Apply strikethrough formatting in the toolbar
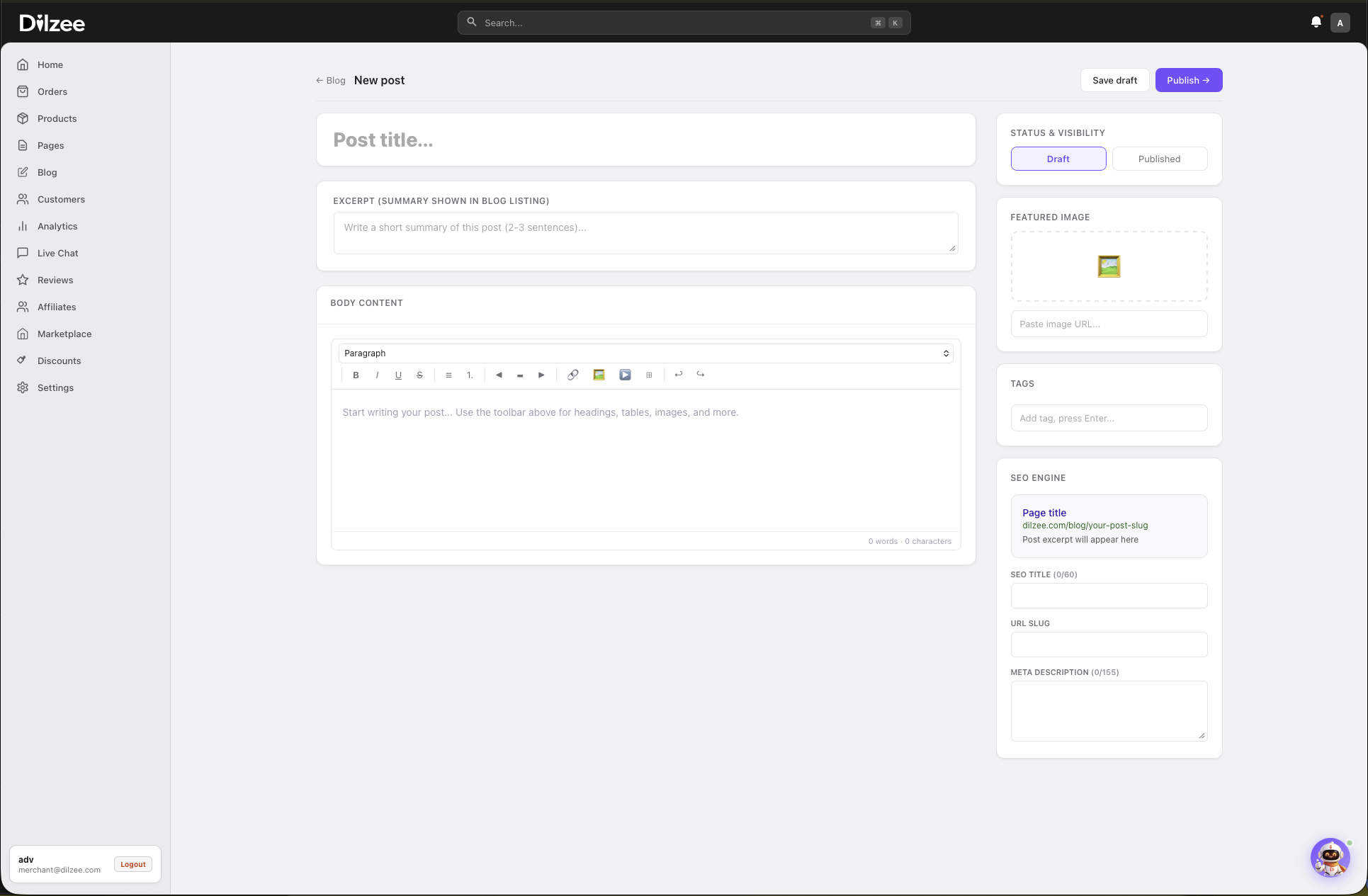This screenshot has width=1368, height=896. (419, 375)
